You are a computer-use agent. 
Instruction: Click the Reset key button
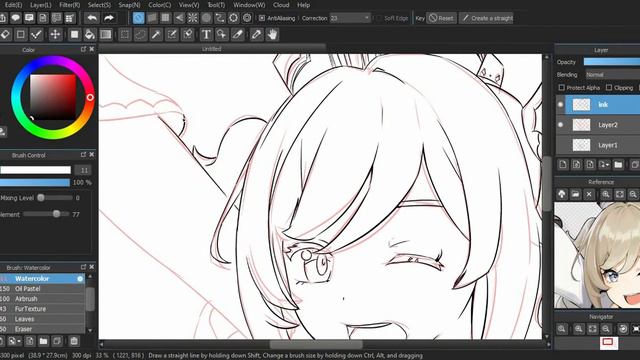coord(441,18)
